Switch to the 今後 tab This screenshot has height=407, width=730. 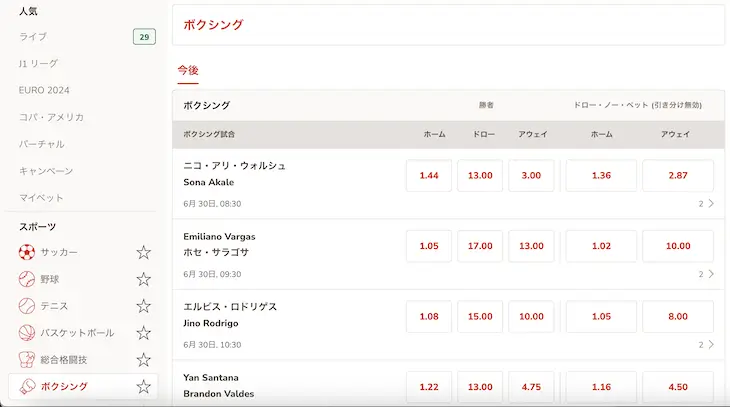(188, 70)
